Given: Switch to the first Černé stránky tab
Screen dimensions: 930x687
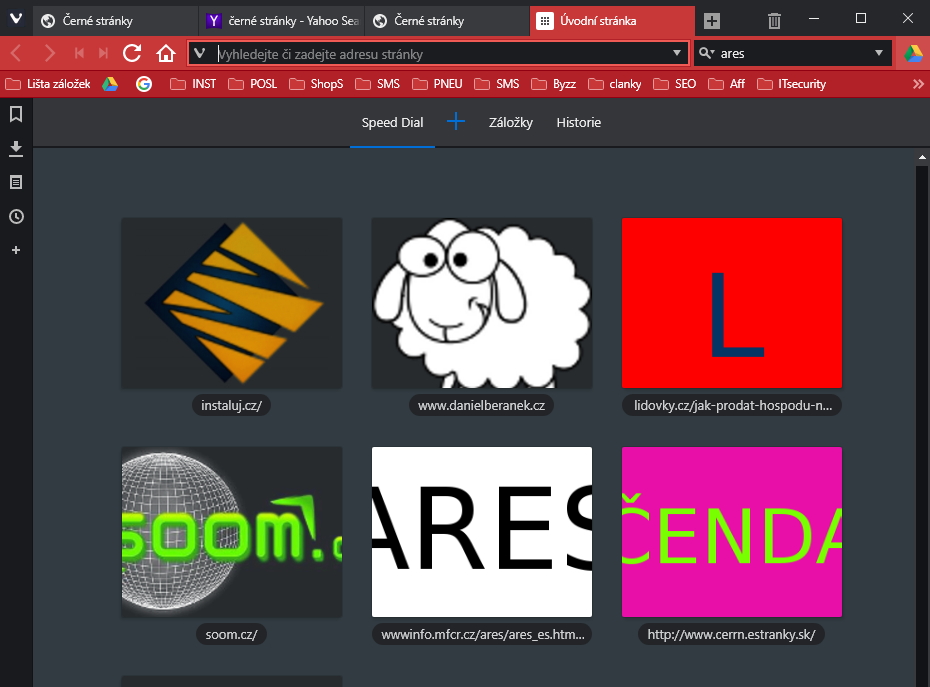Looking at the screenshot, I should [x=115, y=21].
